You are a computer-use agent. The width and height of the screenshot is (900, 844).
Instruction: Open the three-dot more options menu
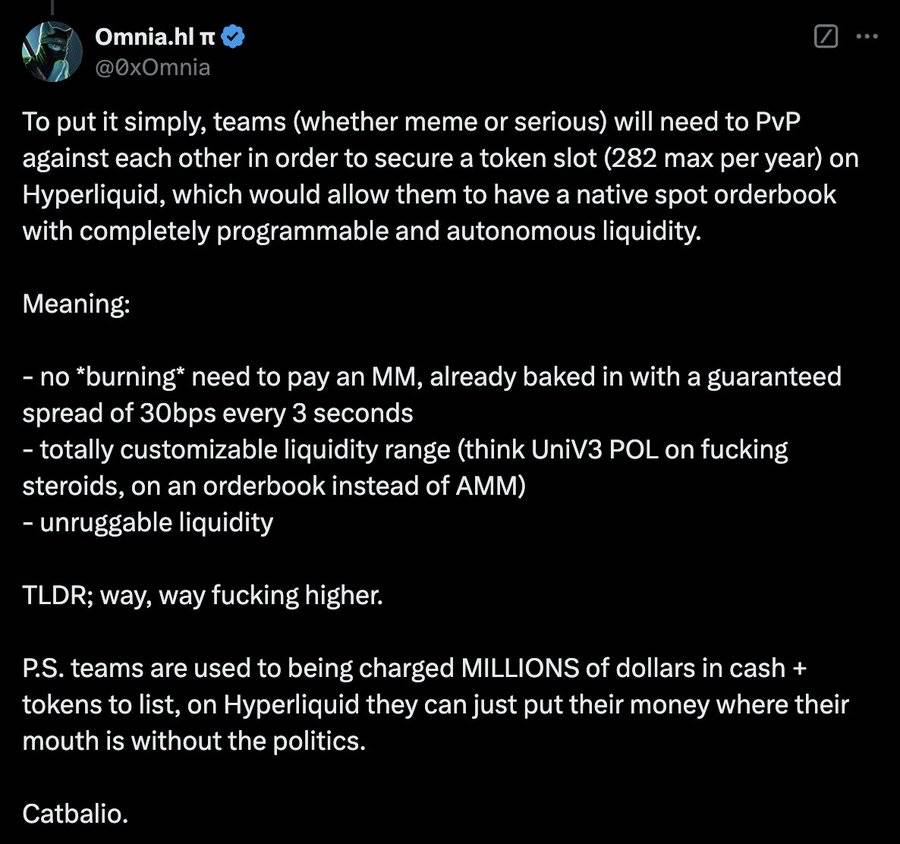tap(867, 38)
